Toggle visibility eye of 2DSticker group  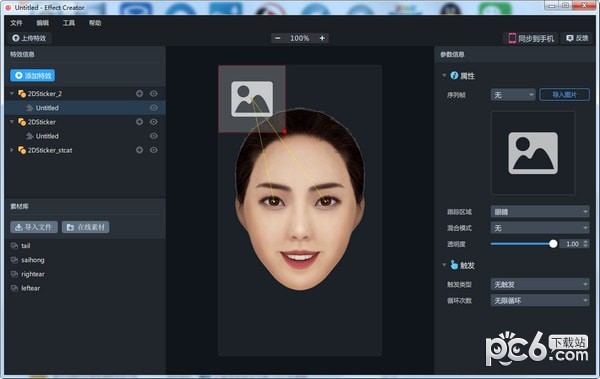153,122
